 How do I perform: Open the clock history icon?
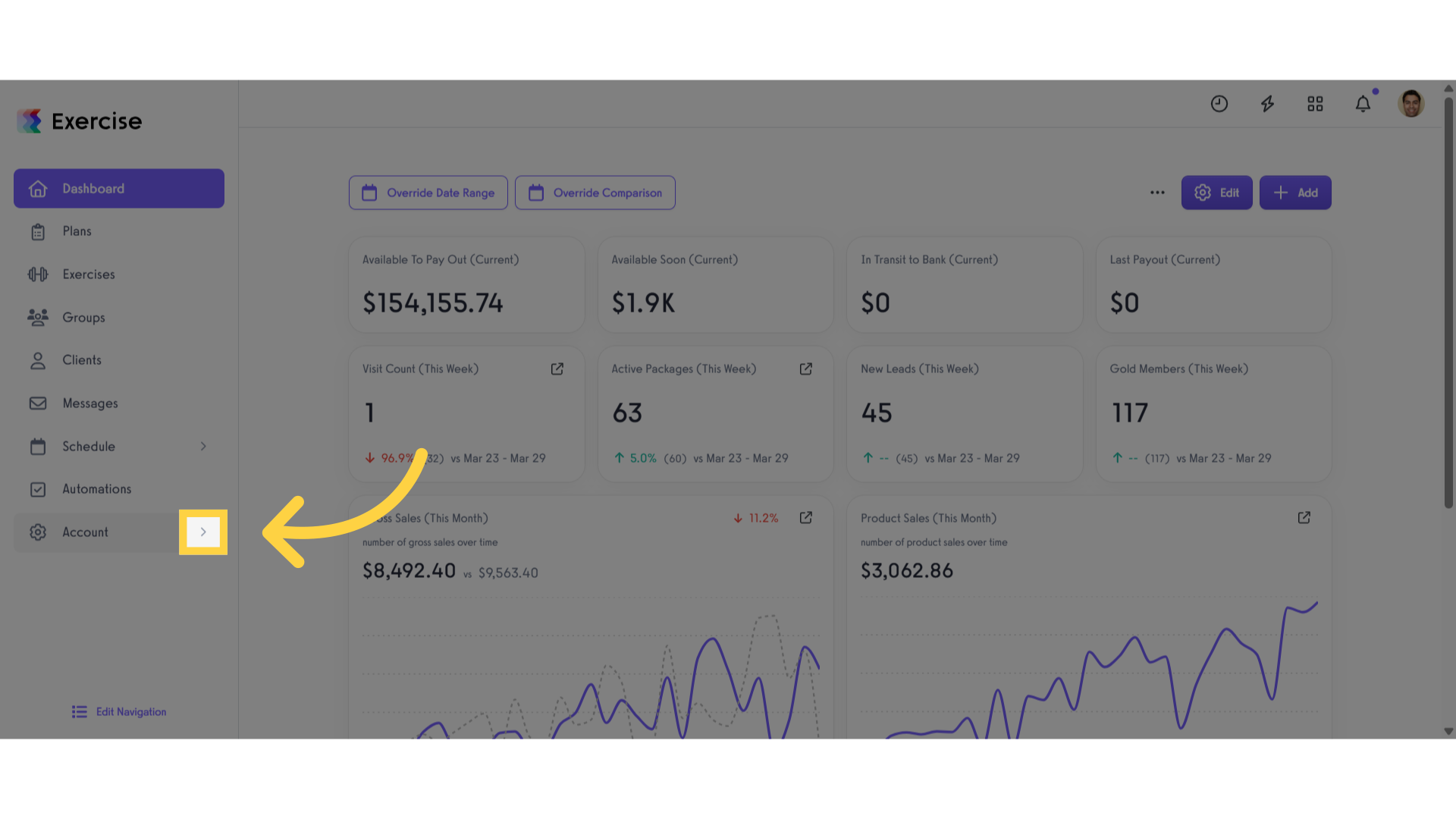(1219, 104)
